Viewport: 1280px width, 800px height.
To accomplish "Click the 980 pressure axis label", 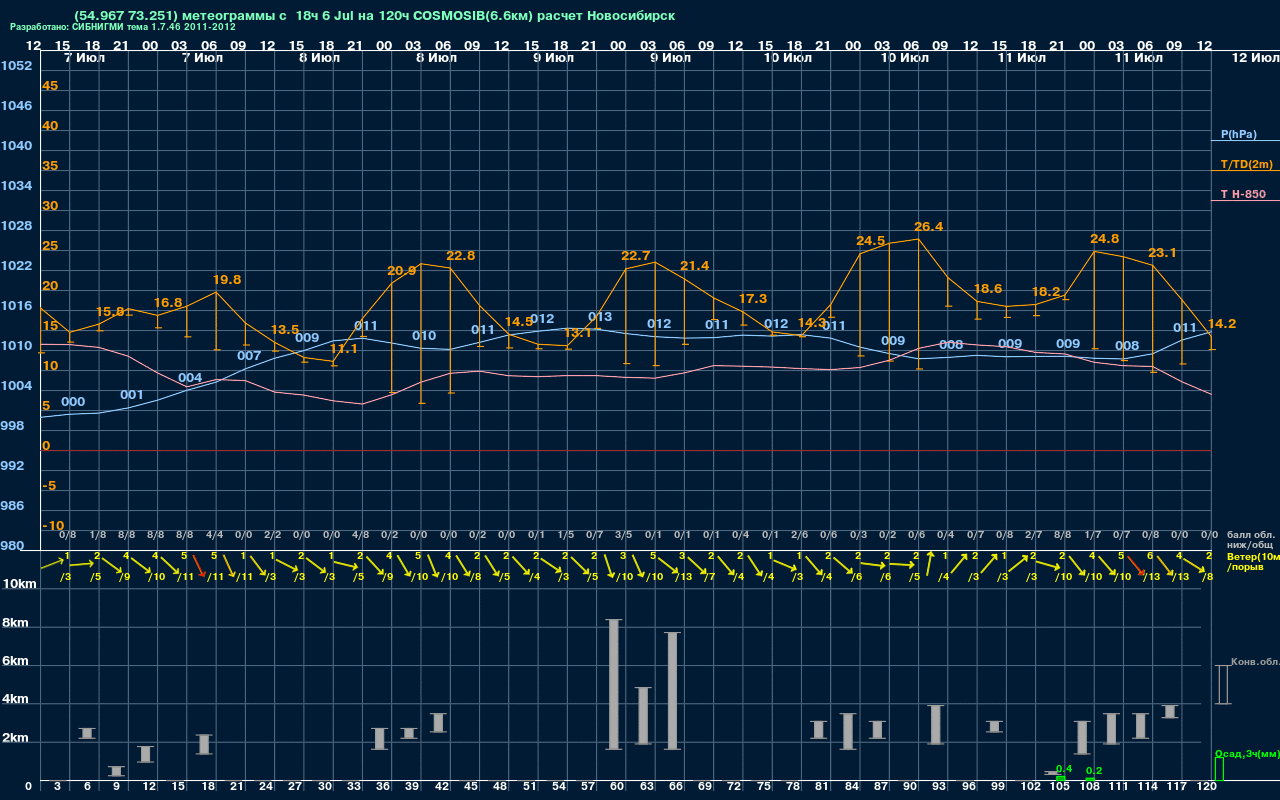I will tap(12, 546).
